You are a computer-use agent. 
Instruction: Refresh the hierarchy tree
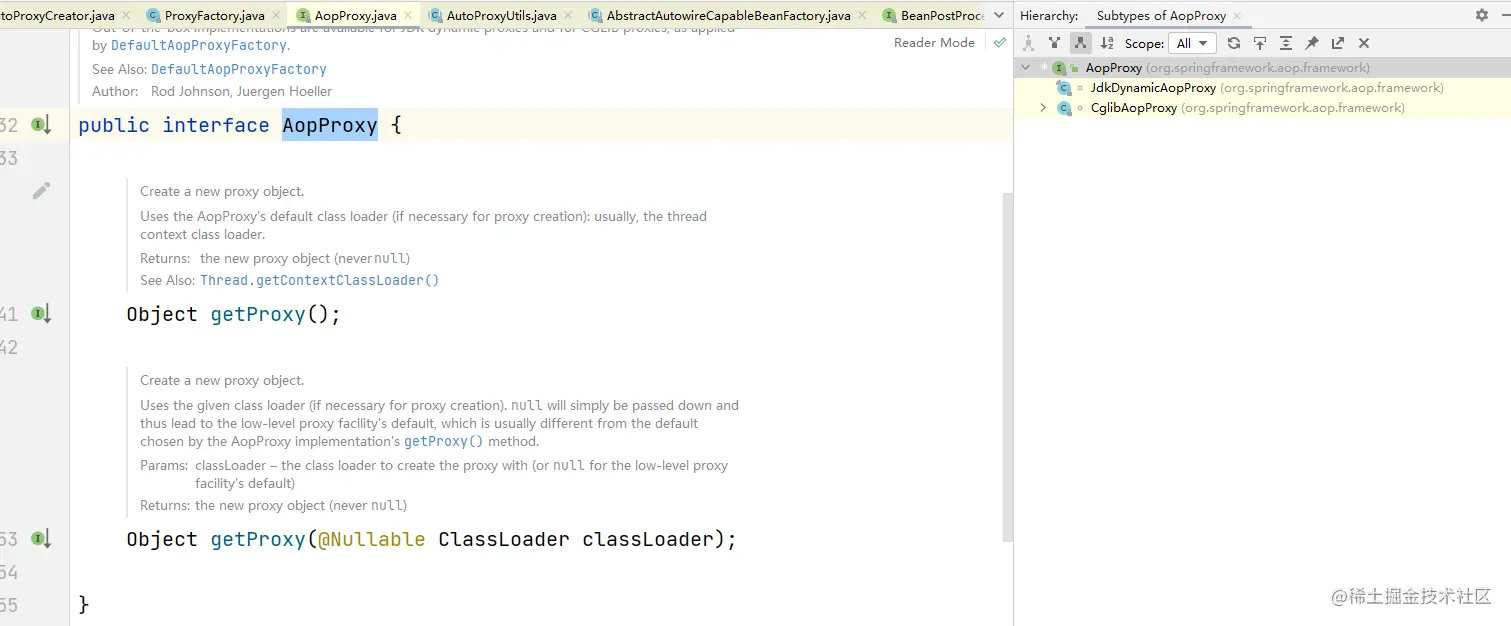(1234, 43)
